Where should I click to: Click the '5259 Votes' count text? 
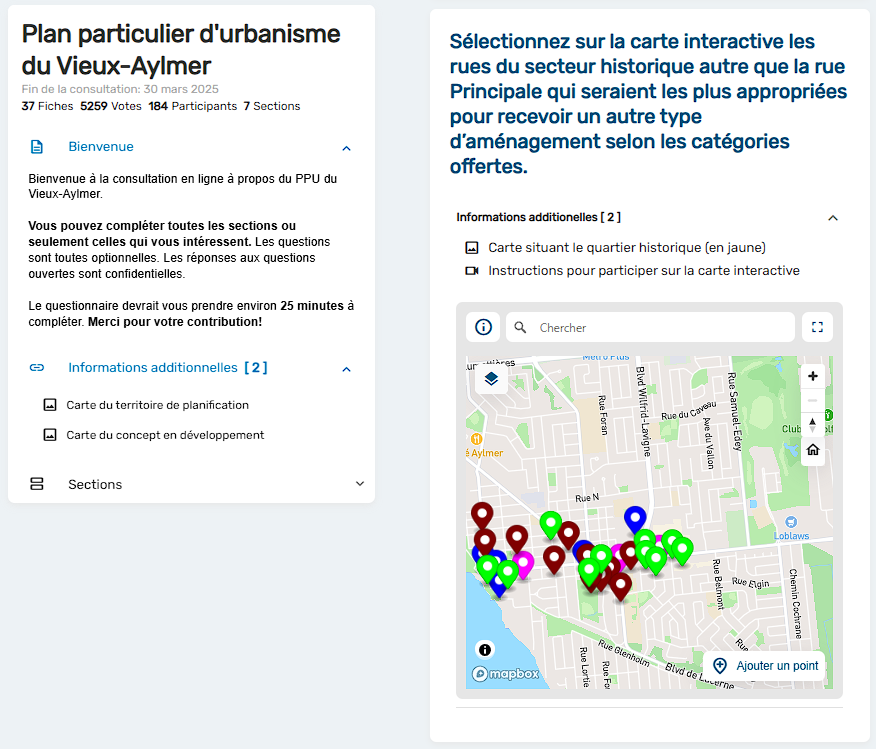pos(111,106)
